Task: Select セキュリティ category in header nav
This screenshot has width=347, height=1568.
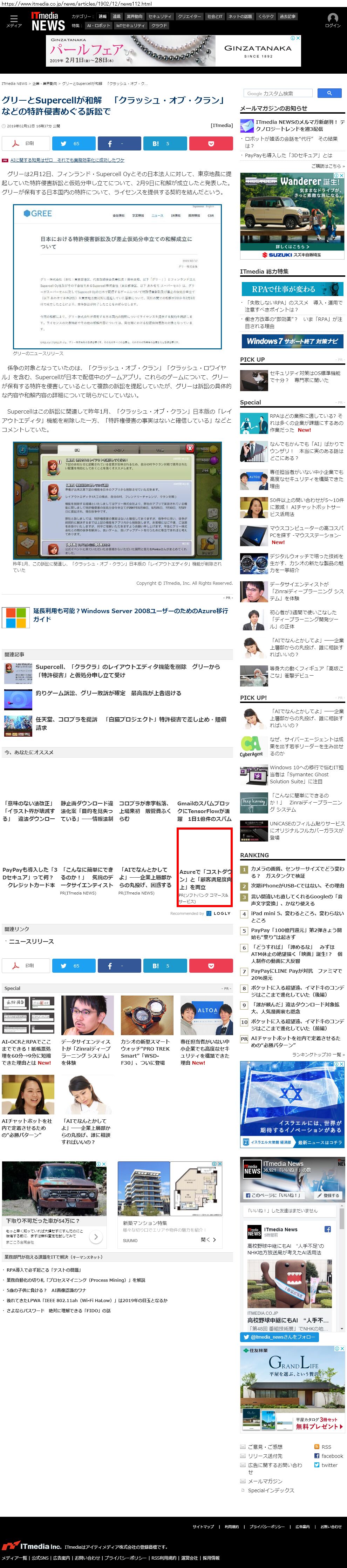Action: pos(160,16)
